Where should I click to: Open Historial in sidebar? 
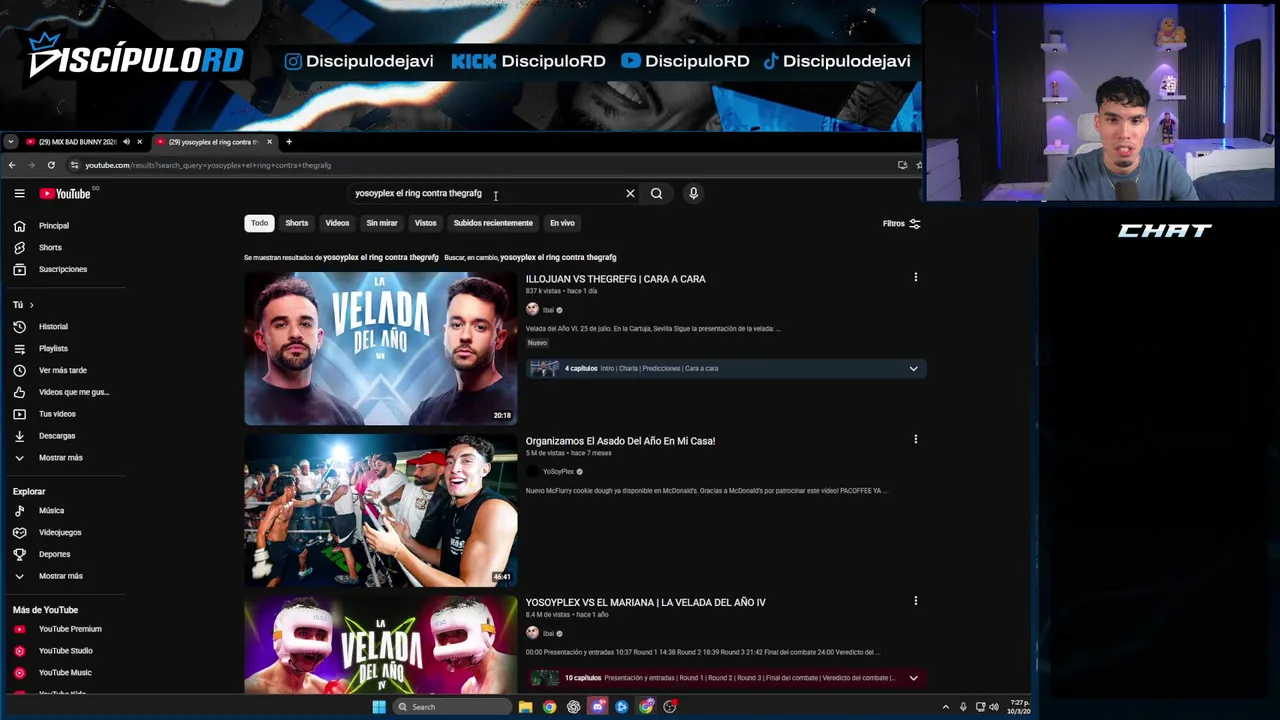click(x=51, y=327)
